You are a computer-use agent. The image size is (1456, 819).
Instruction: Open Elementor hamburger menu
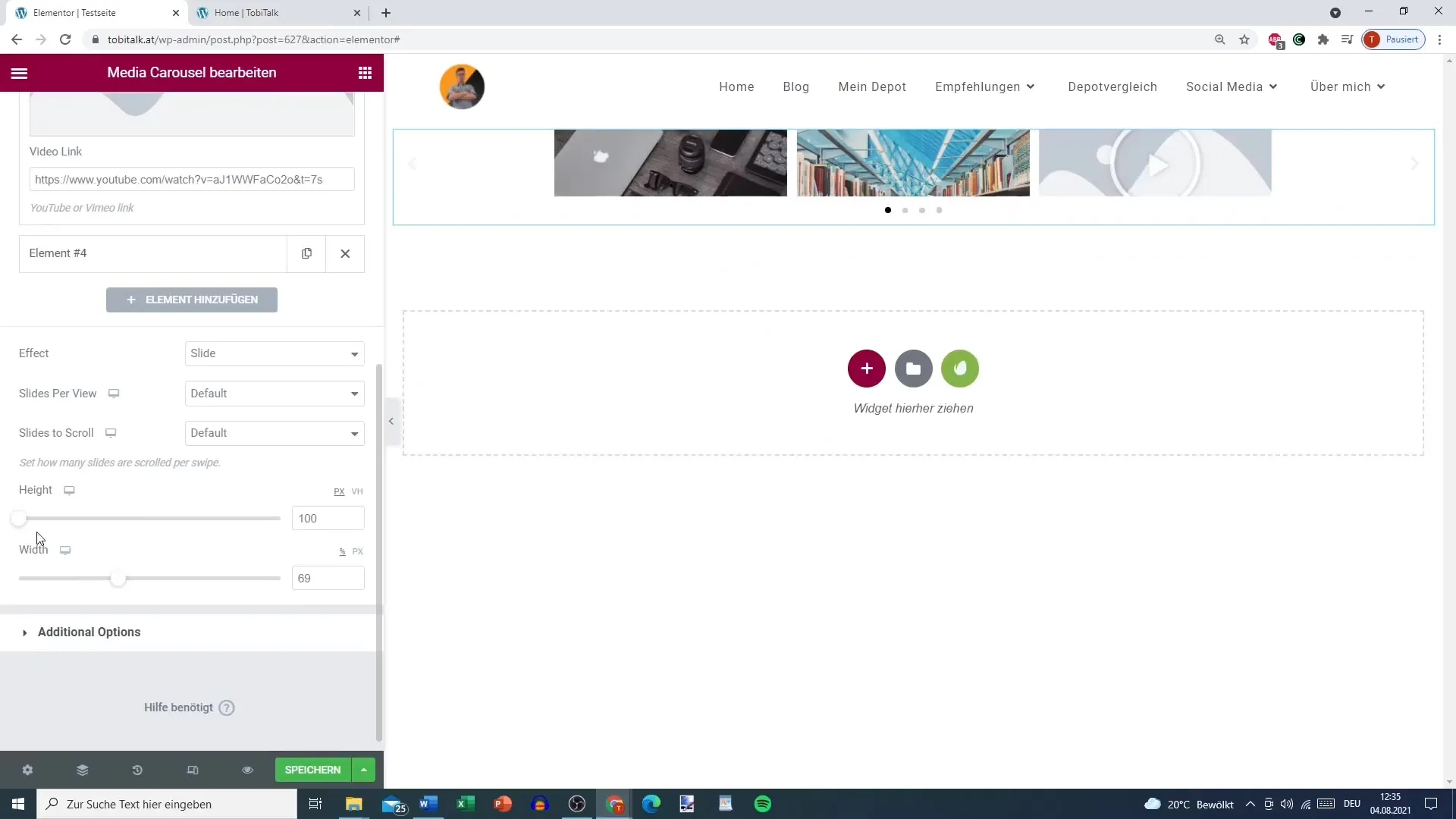click(19, 73)
